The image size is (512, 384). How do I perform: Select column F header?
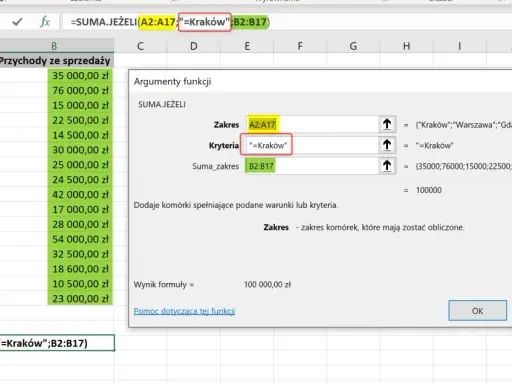tap(300, 46)
